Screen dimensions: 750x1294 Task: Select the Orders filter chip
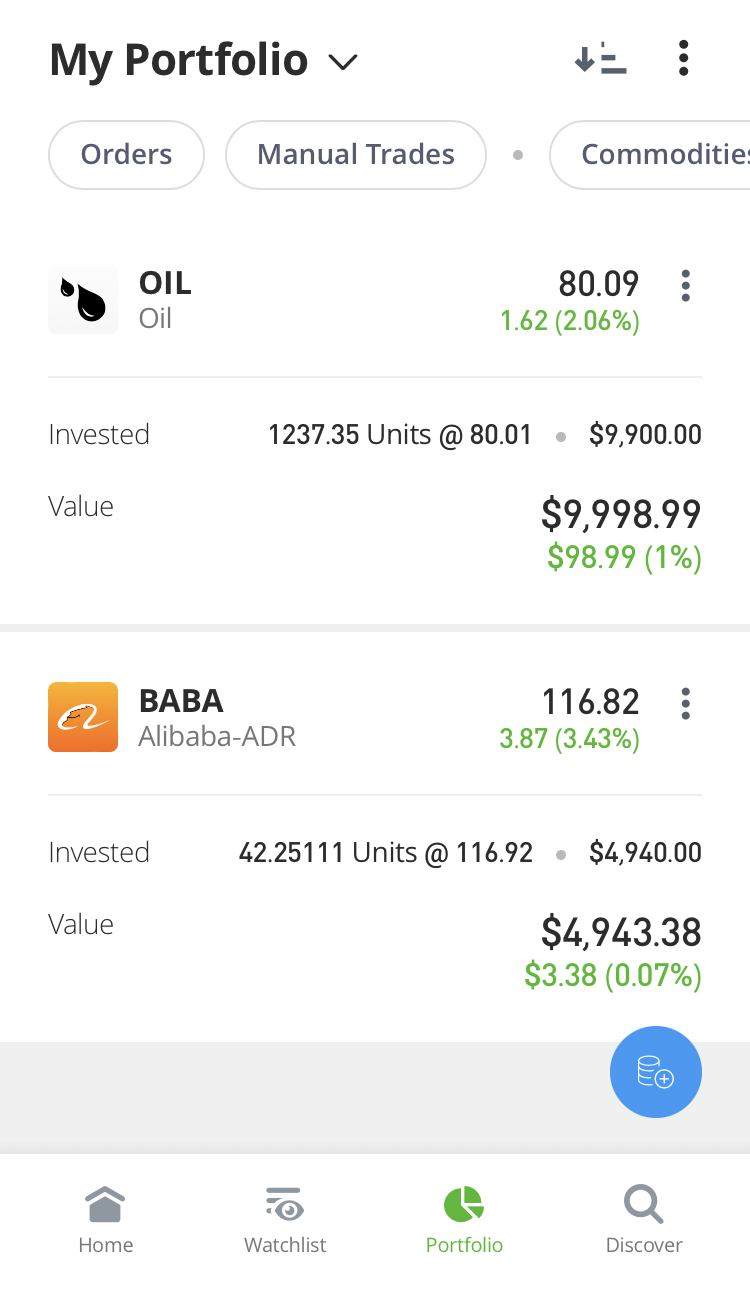click(126, 155)
